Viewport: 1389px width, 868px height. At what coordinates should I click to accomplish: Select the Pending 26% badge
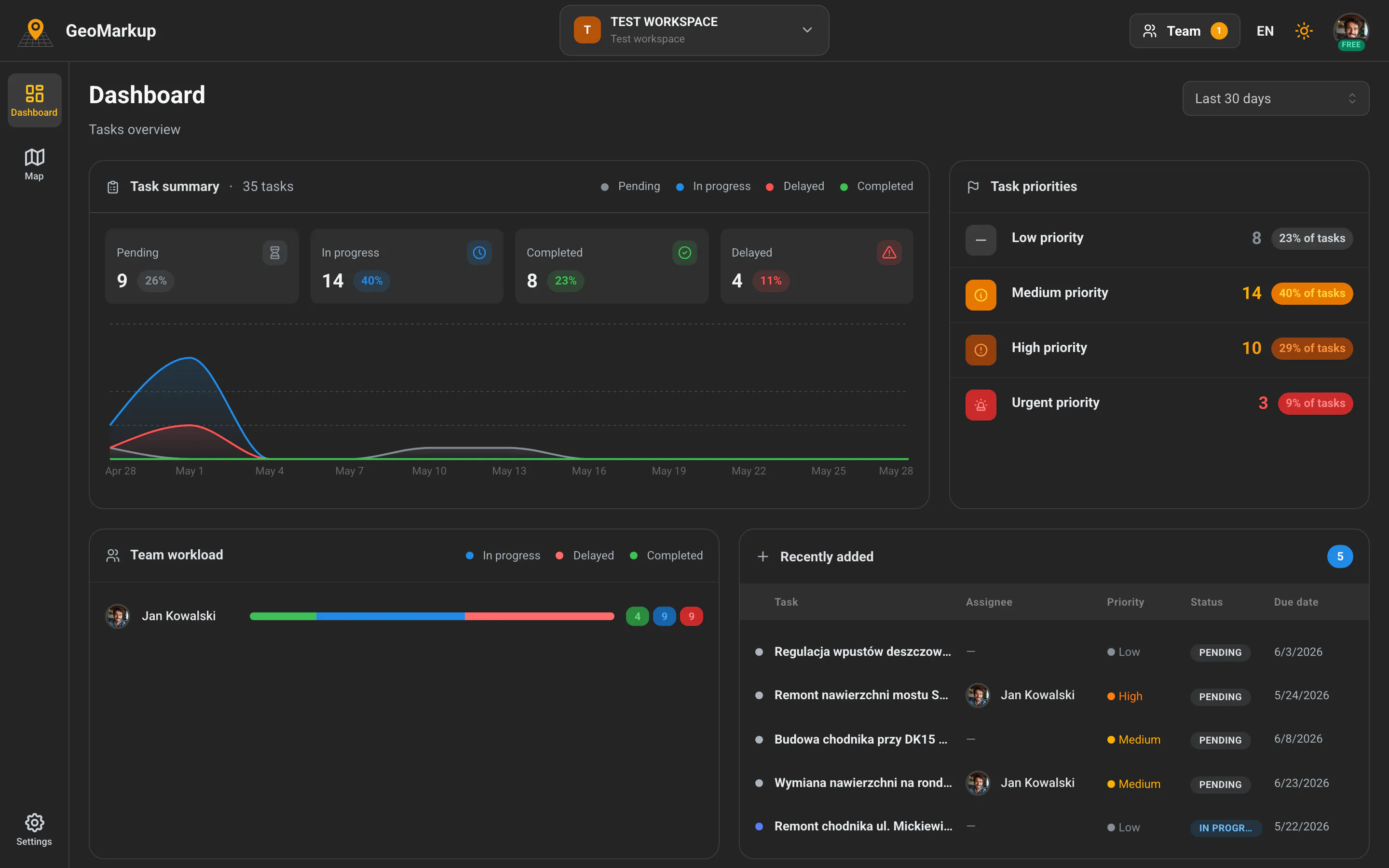[x=156, y=281]
